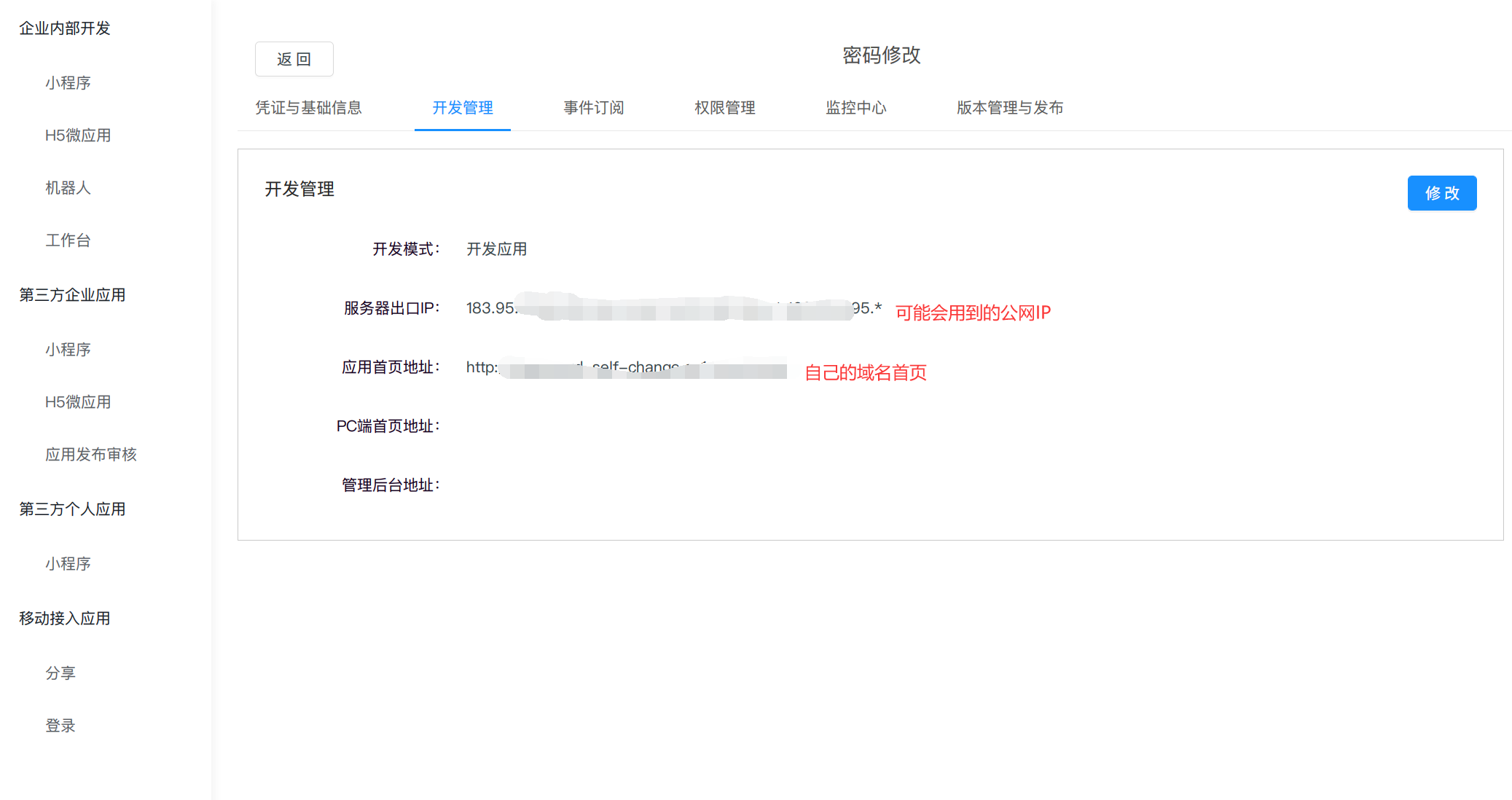Open 分享 under 移动接入应用
The height and width of the screenshot is (800, 1512).
pyautogui.click(x=60, y=673)
